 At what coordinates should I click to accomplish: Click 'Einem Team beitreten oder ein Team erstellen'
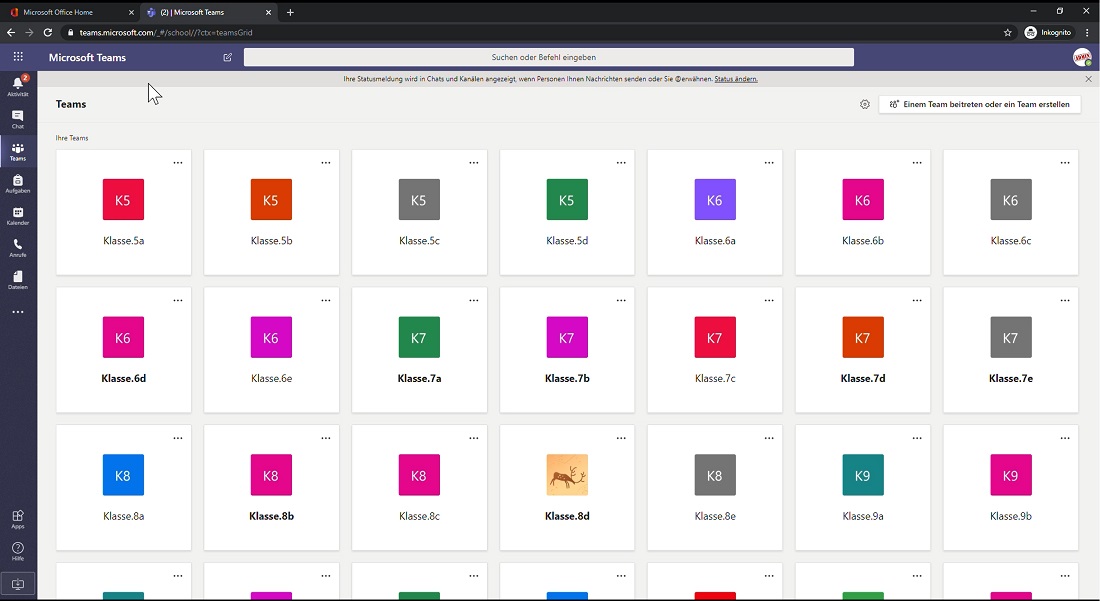click(979, 103)
